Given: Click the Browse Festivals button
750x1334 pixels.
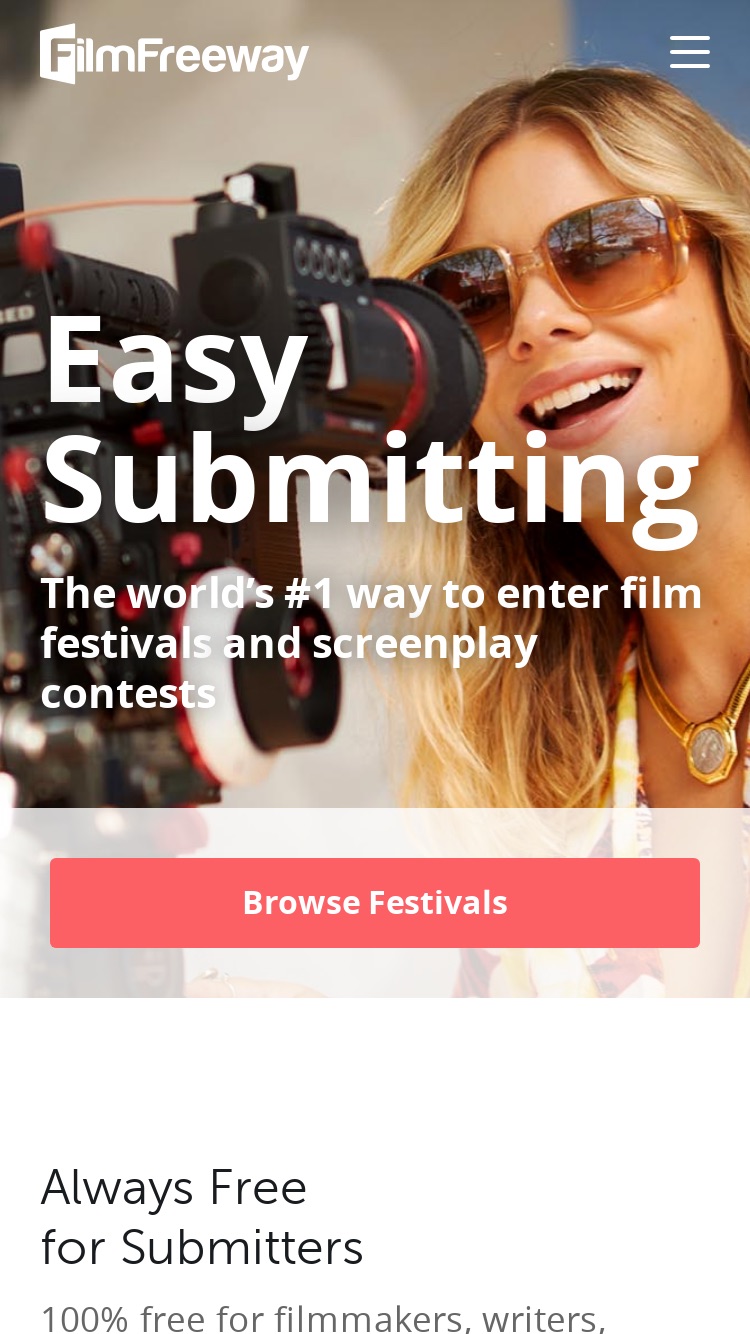Looking at the screenshot, I should click(x=375, y=903).
